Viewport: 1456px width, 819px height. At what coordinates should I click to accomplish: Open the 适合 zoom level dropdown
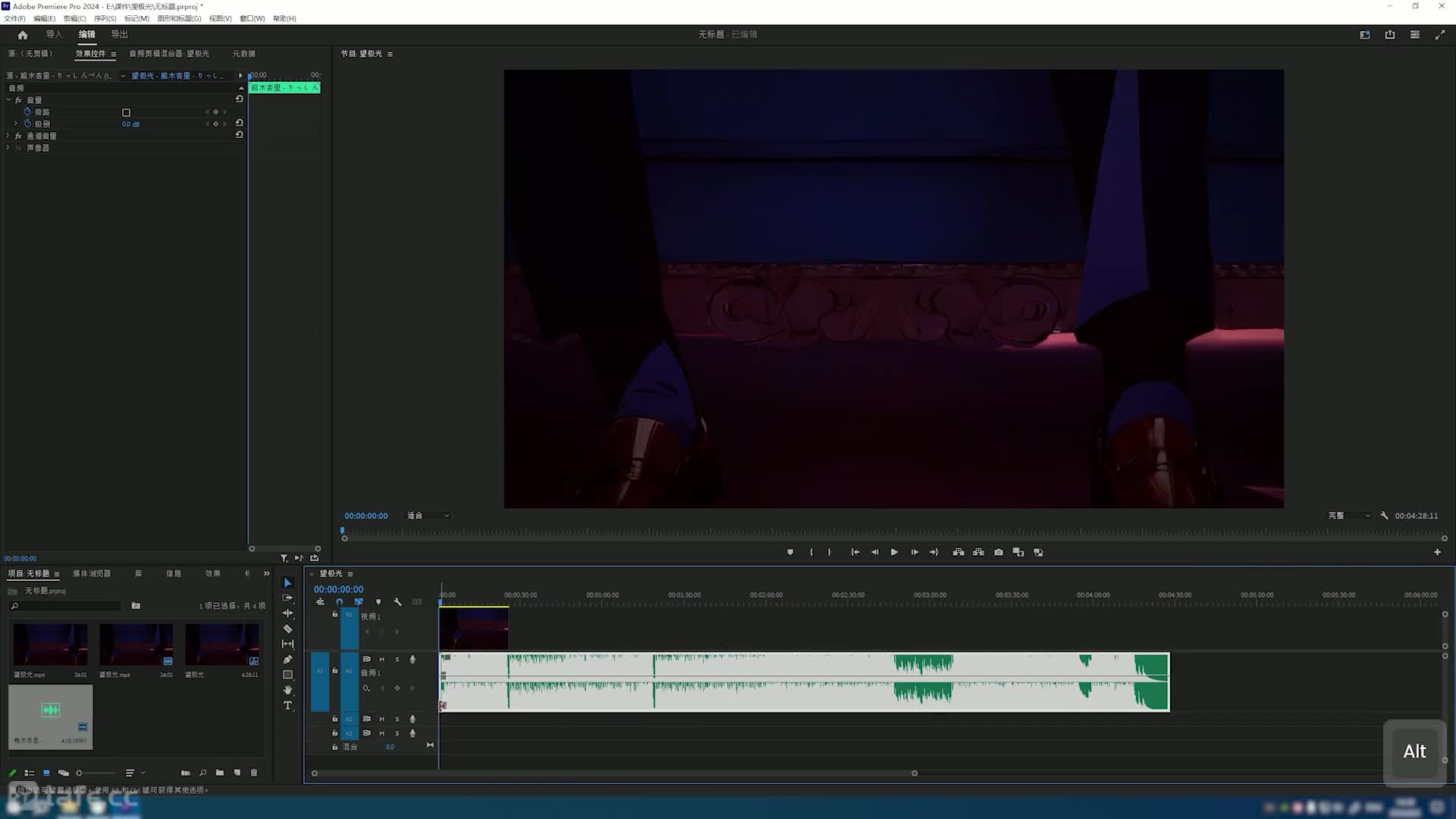428,516
